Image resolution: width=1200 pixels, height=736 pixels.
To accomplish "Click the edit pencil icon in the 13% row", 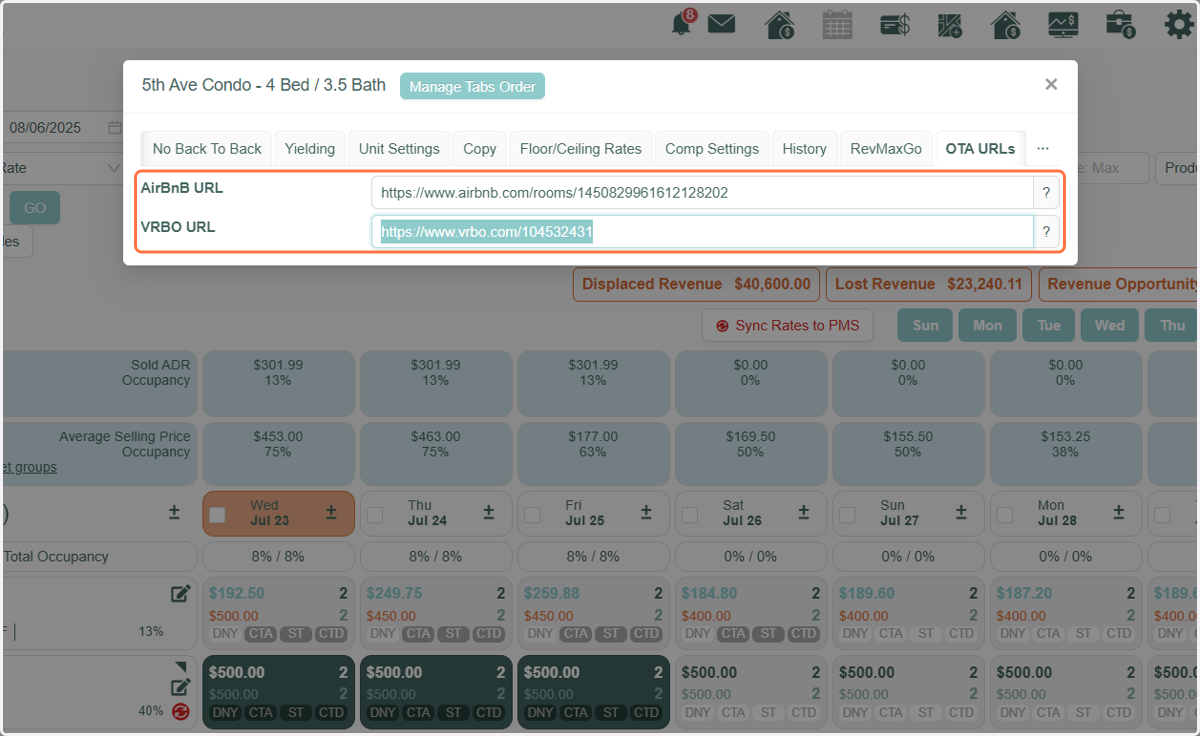I will pyautogui.click(x=180, y=594).
